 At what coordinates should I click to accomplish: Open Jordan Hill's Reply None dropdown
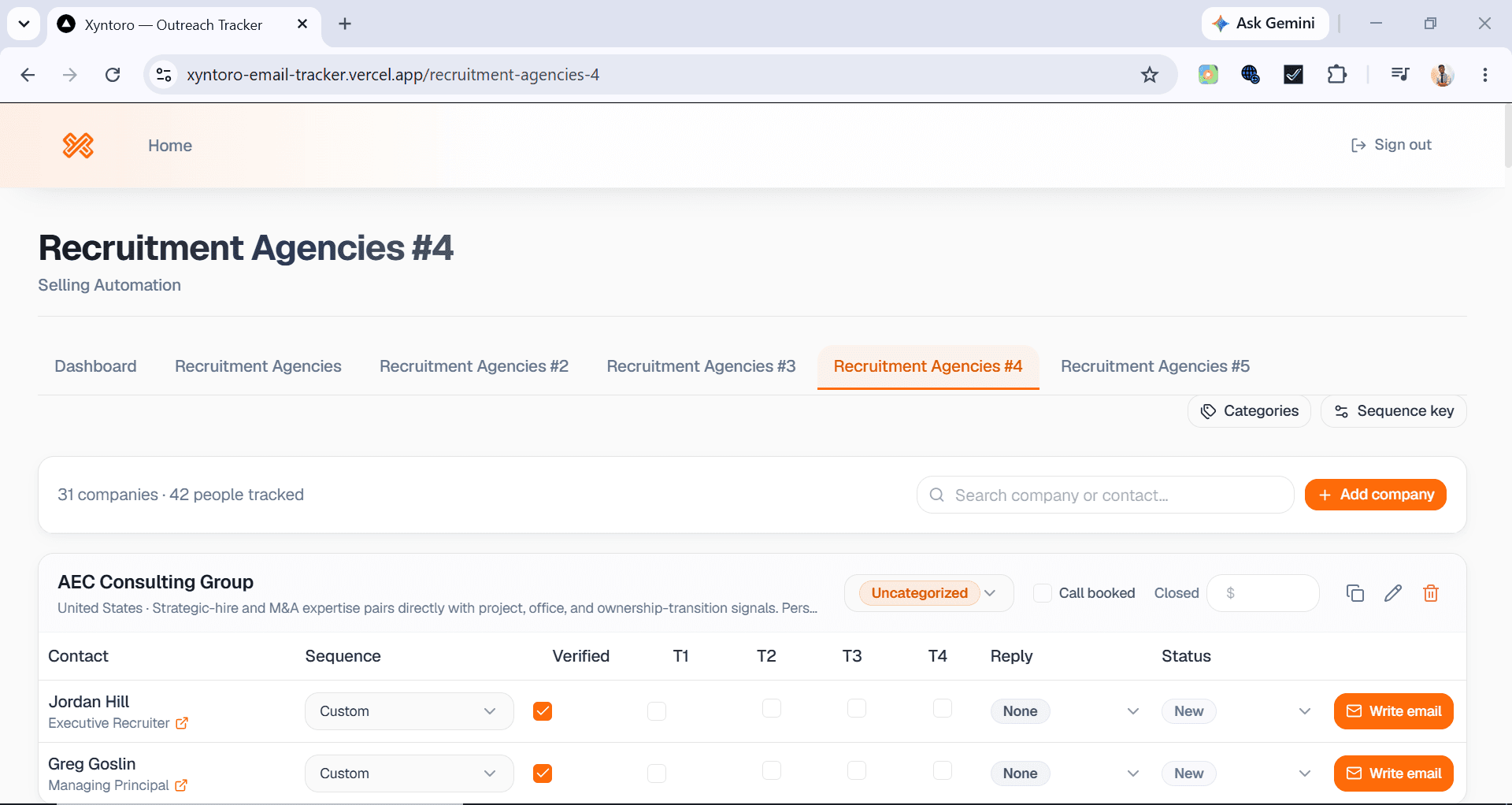tap(1065, 711)
